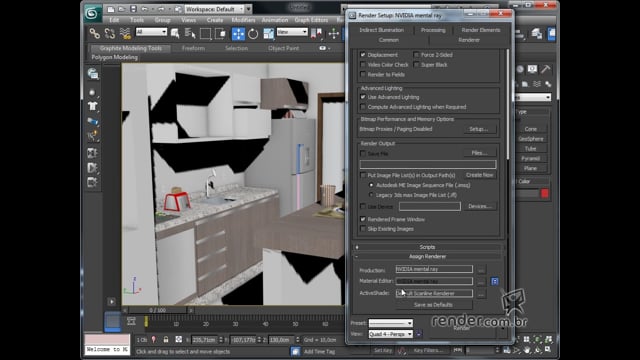Click the Select by Name icon
Image resolution: width=640 pixels, height=360 pixels.
click(190, 33)
